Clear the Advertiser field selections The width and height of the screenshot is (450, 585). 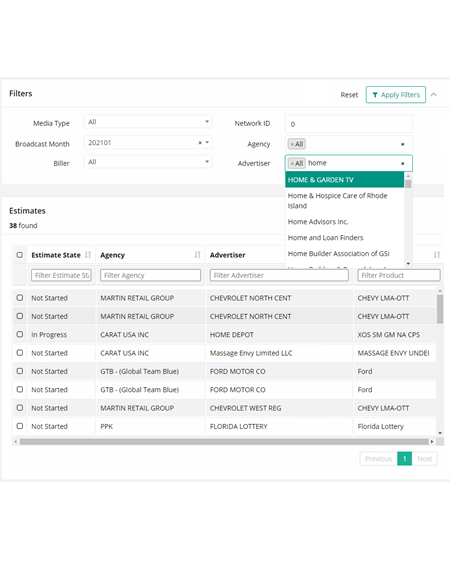403,163
